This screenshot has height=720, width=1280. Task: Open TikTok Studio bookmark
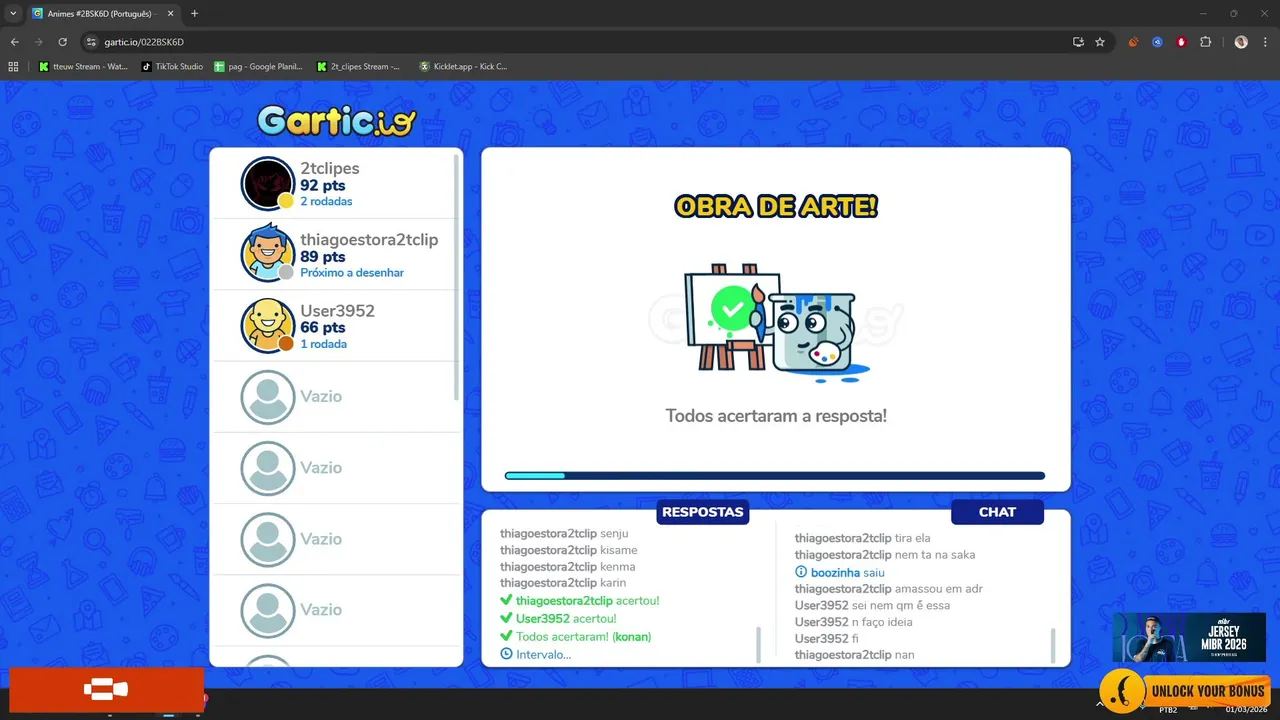(172, 67)
